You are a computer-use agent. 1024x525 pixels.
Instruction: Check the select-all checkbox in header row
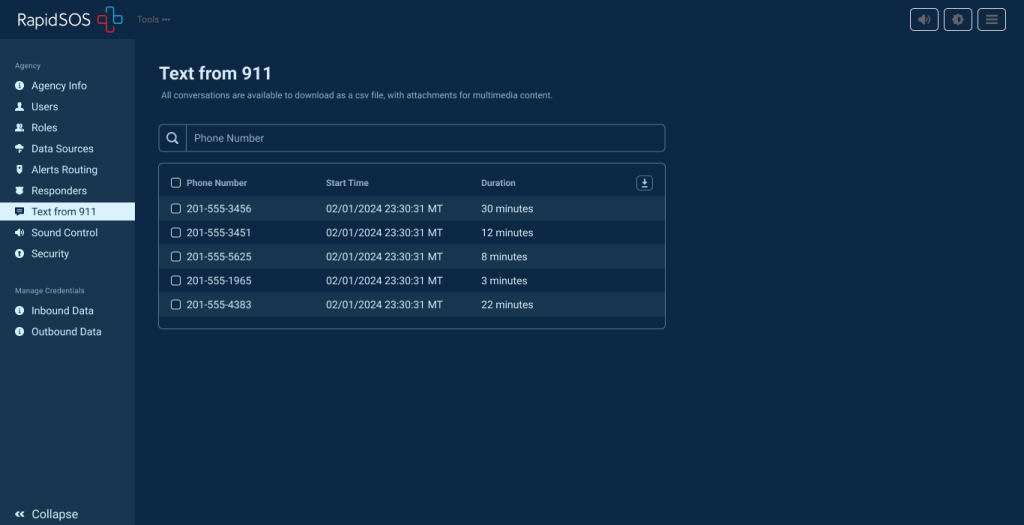[176, 183]
